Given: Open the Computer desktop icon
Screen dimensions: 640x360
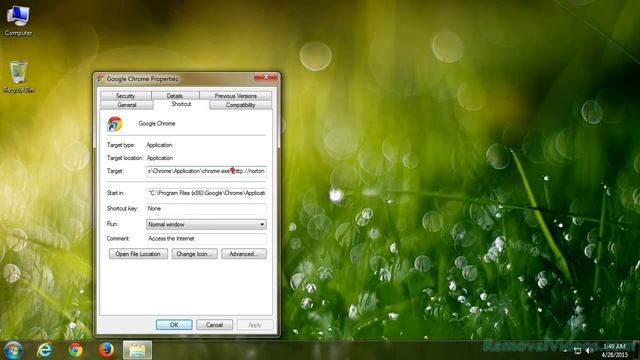Looking at the screenshot, I should [18, 20].
